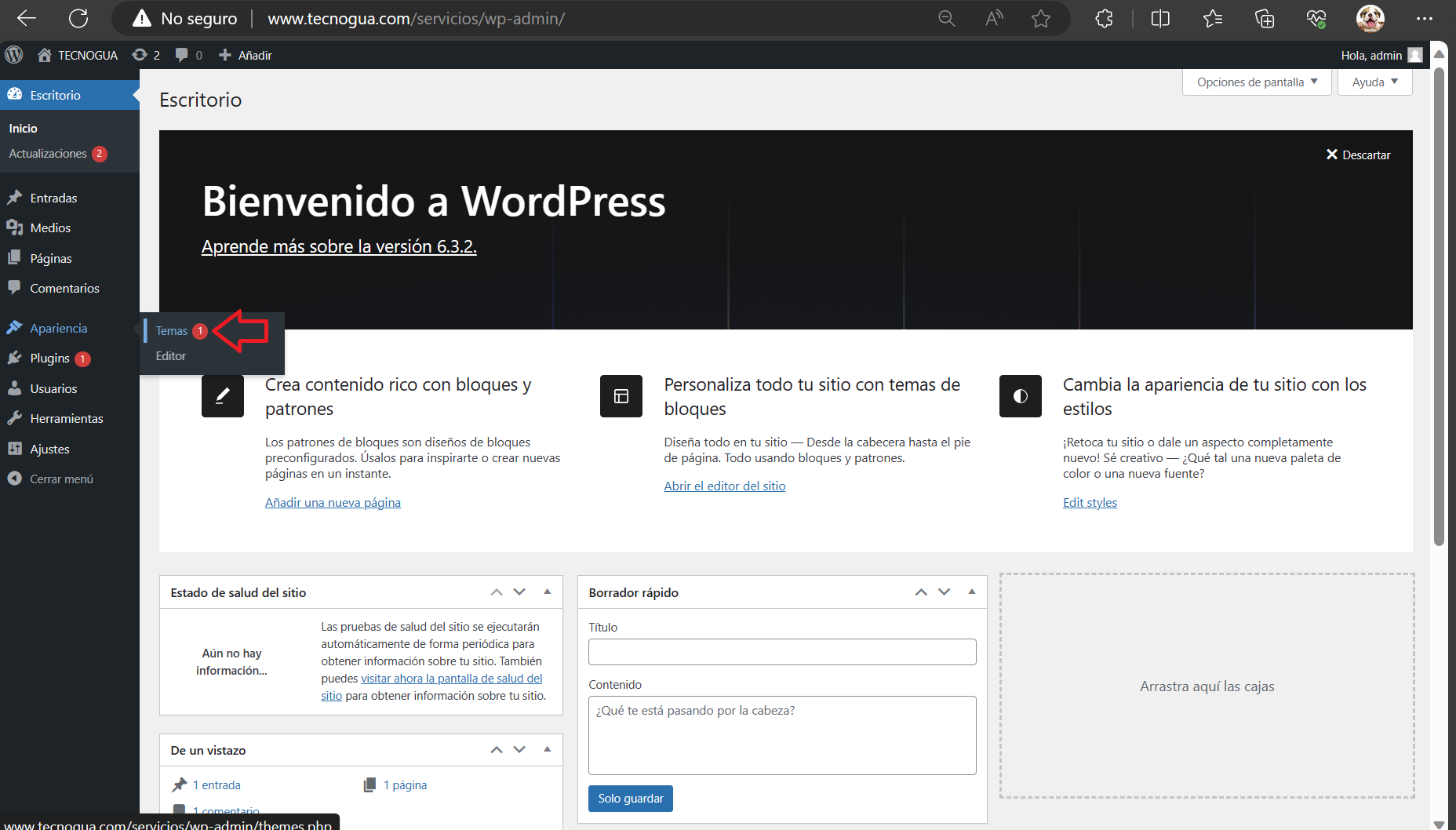The image size is (1456, 830).
Task: Open Aprende más sobre la versión 6.3.2 link
Action: click(x=339, y=246)
